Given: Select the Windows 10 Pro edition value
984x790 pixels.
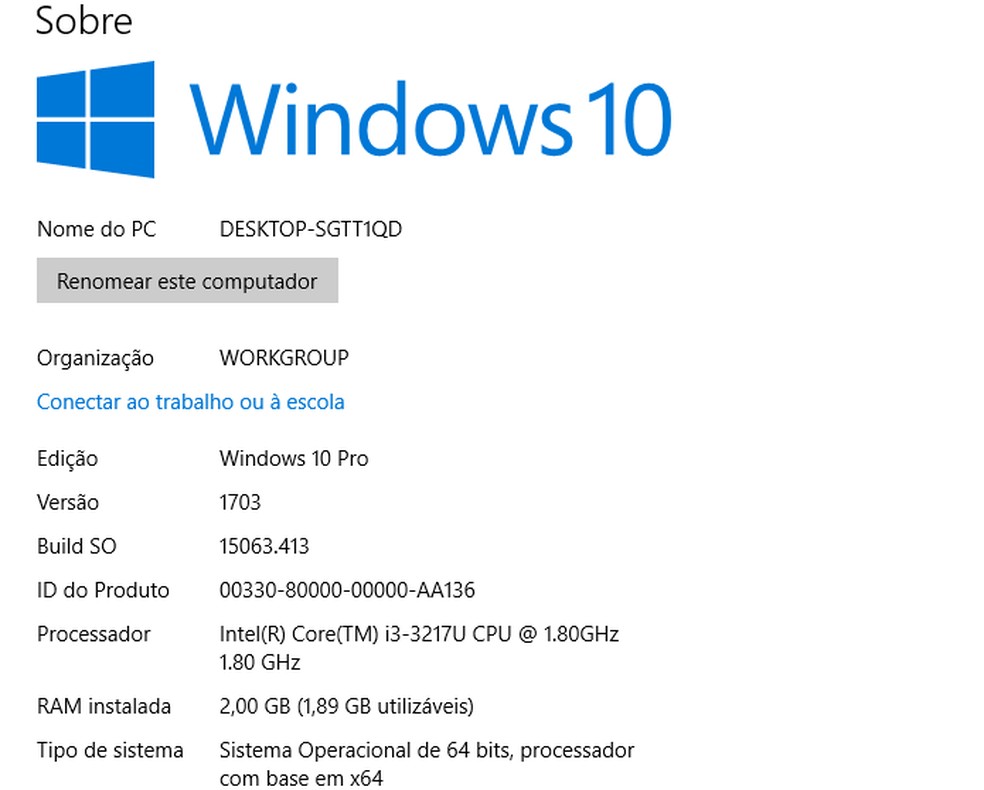Looking at the screenshot, I should coord(294,458).
